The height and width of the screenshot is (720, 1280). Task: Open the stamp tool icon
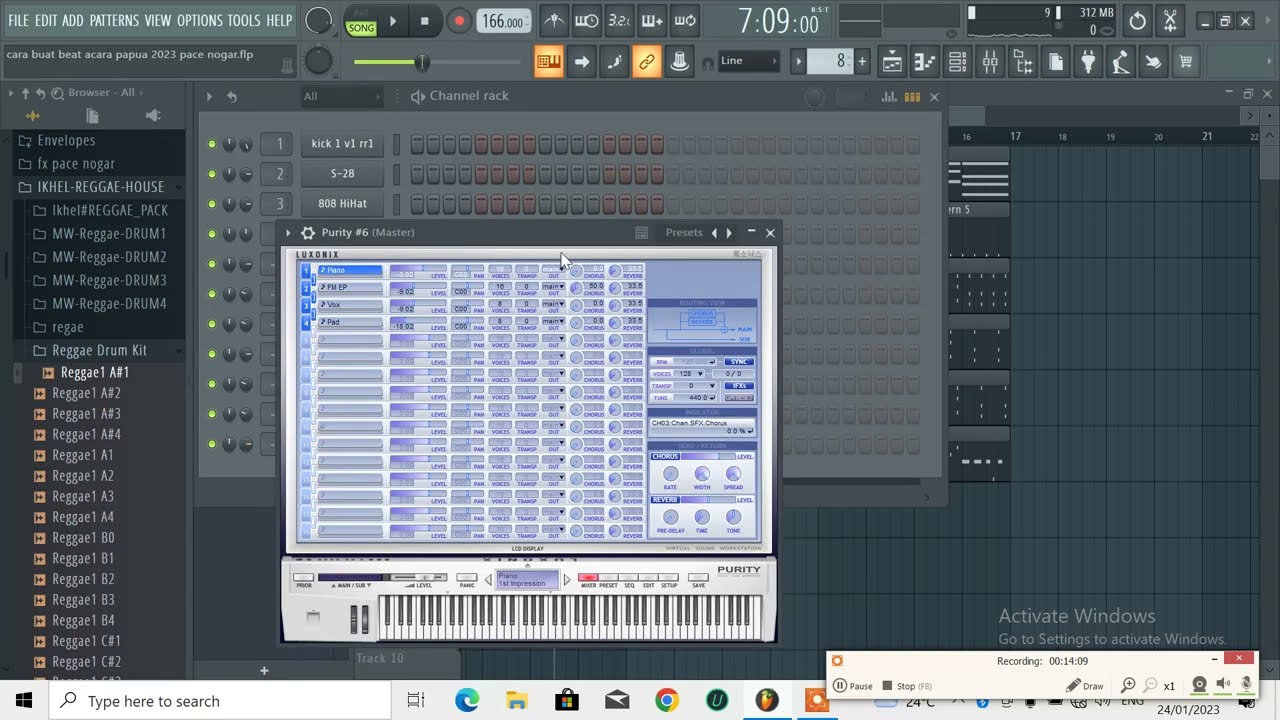pos(680,62)
